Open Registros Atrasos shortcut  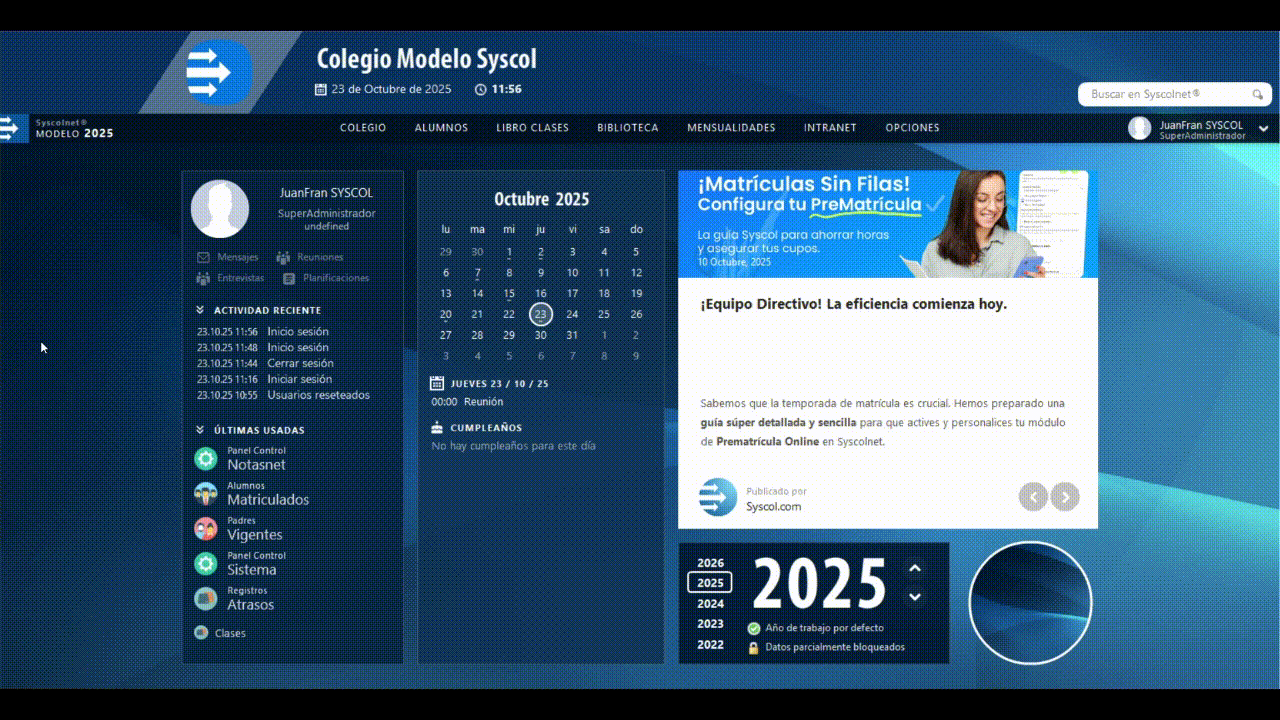click(x=235, y=599)
